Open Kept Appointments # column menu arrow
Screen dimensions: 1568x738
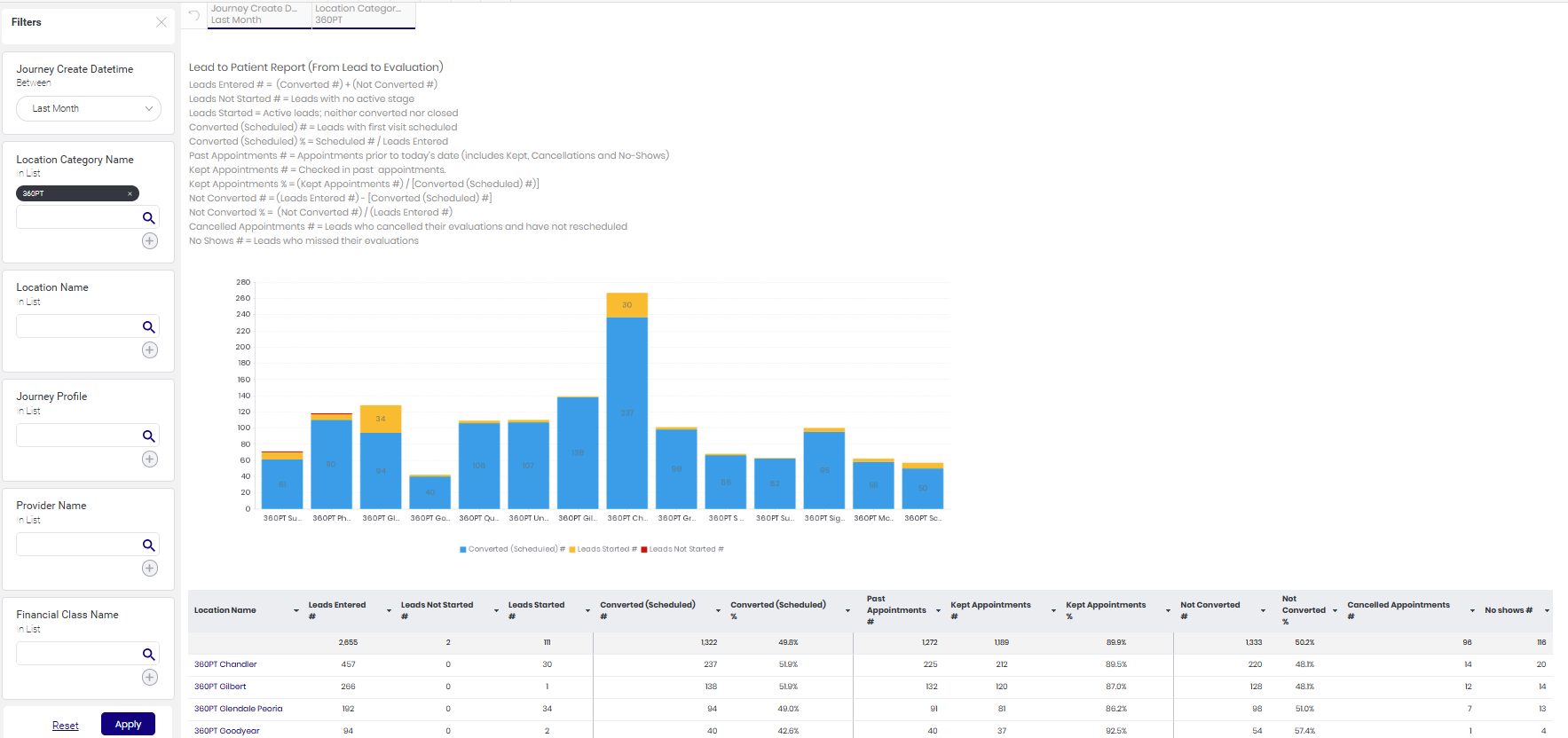click(x=1053, y=610)
